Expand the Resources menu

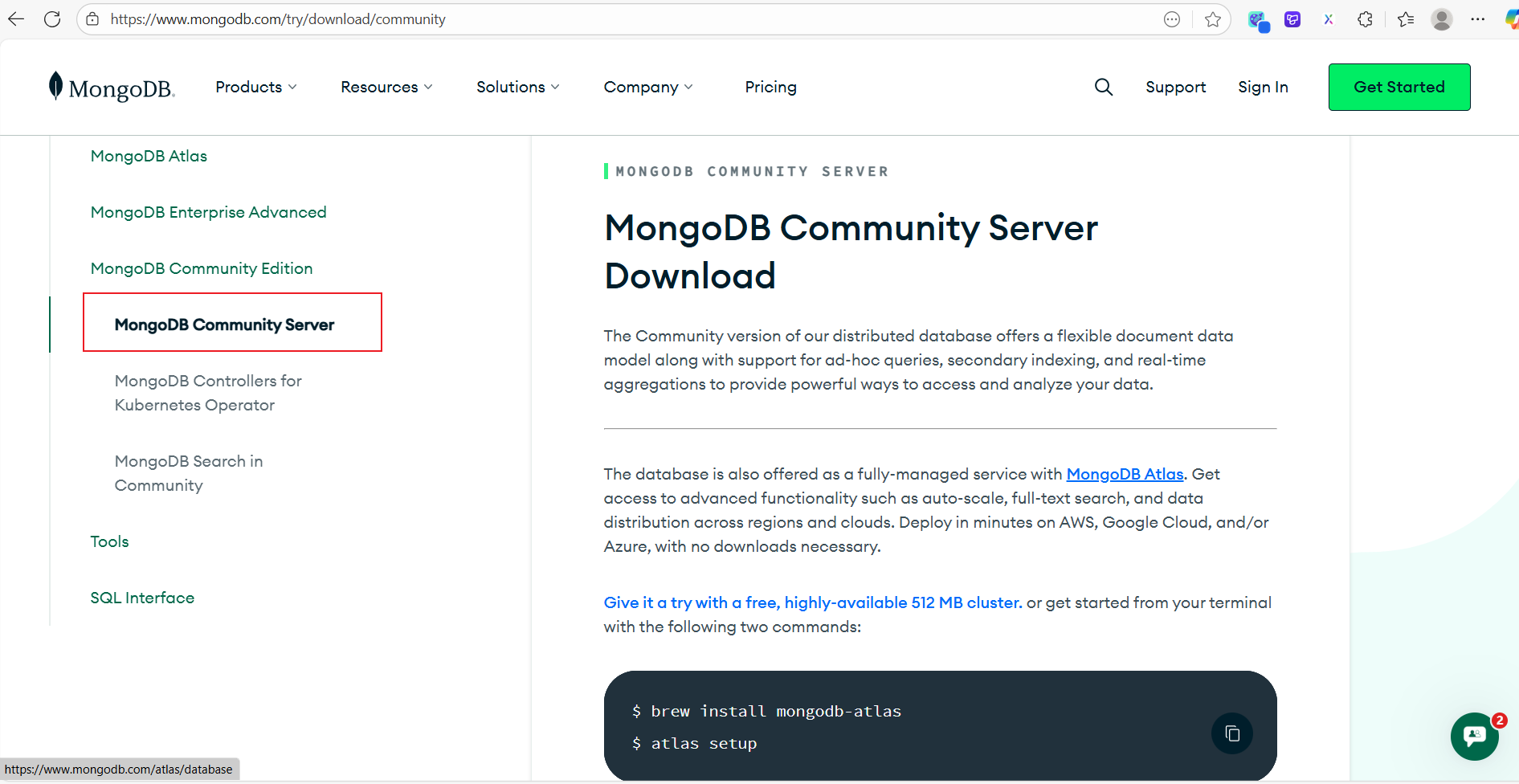click(386, 87)
